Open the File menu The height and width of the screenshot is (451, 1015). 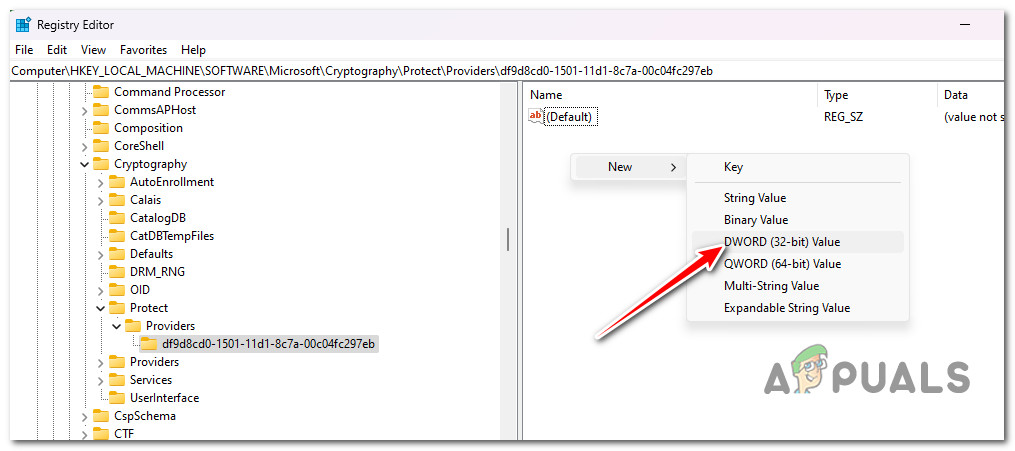[24, 50]
